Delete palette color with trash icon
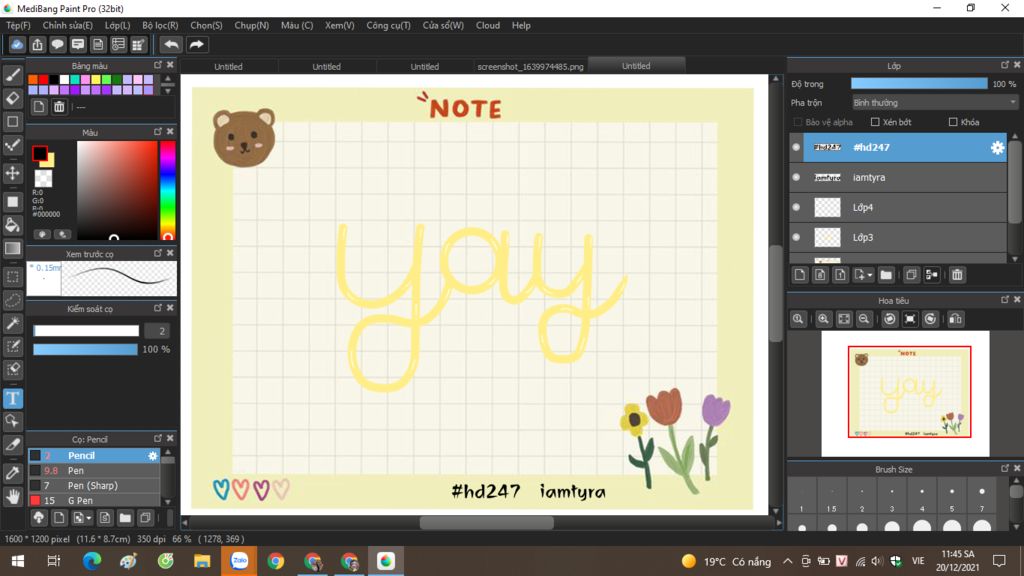 tap(59, 107)
